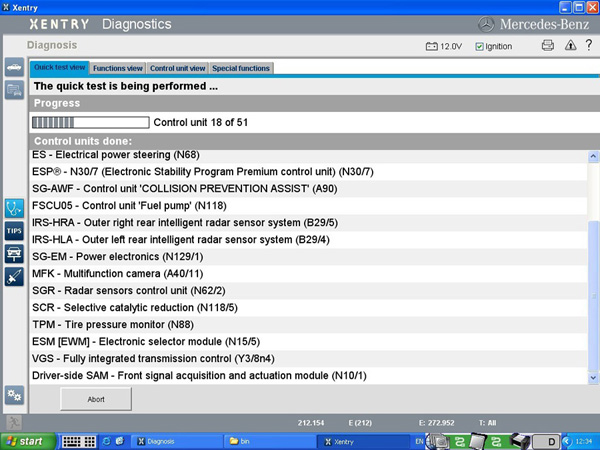The height and width of the screenshot is (450, 600).
Task: Click the control units list scrollbar thumb
Action: (x=593, y=296)
